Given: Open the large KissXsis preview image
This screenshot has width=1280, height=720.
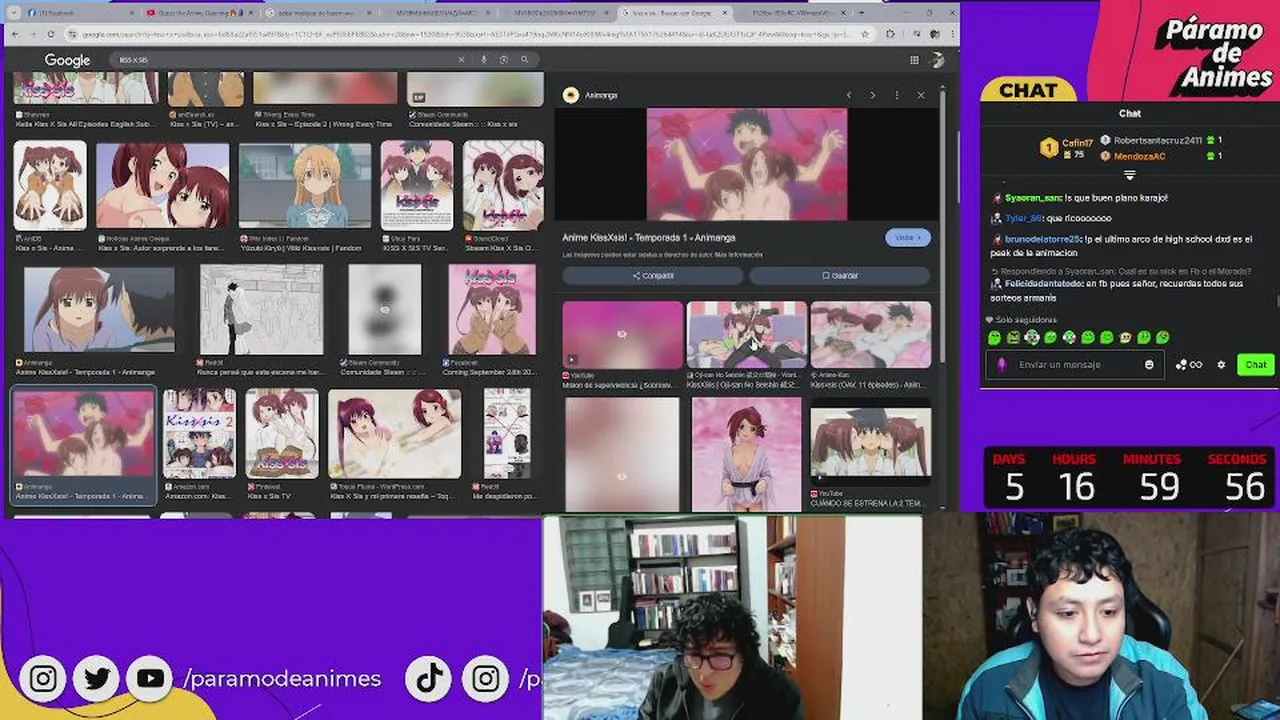Looking at the screenshot, I should [x=746, y=164].
